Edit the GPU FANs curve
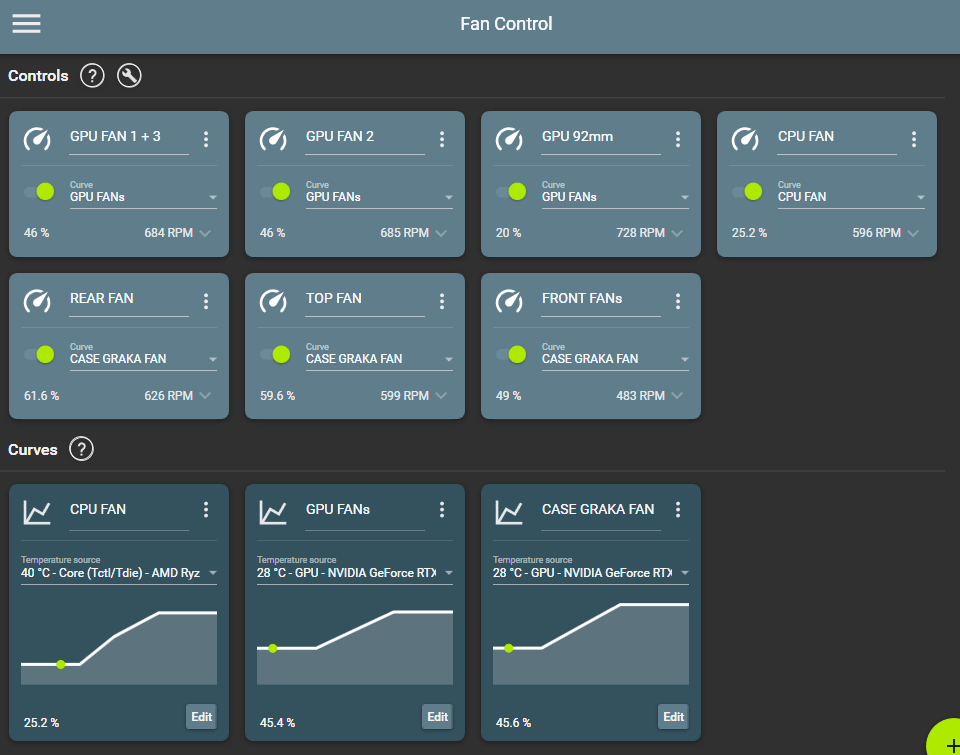The image size is (960, 755). [x=437, y=716]
